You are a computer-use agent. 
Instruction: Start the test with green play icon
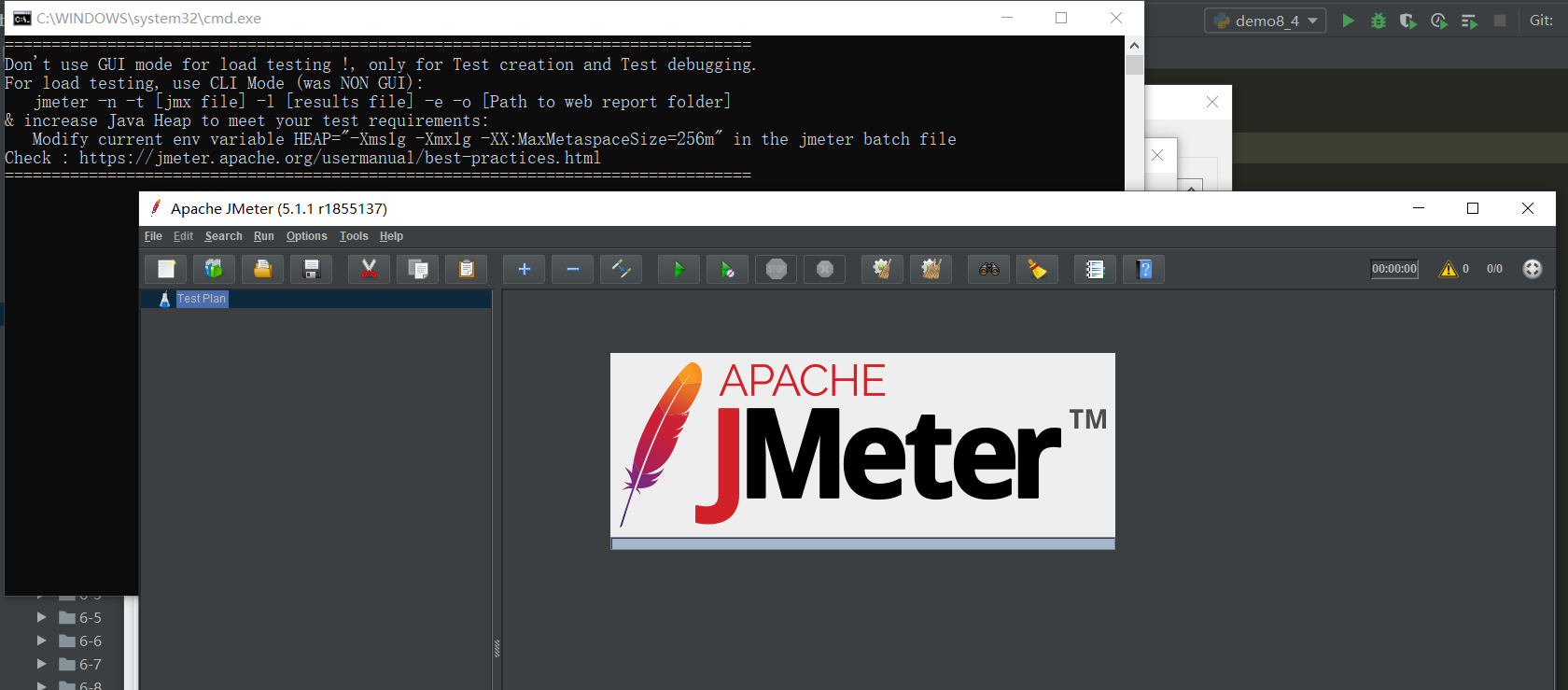pos(679,269)
